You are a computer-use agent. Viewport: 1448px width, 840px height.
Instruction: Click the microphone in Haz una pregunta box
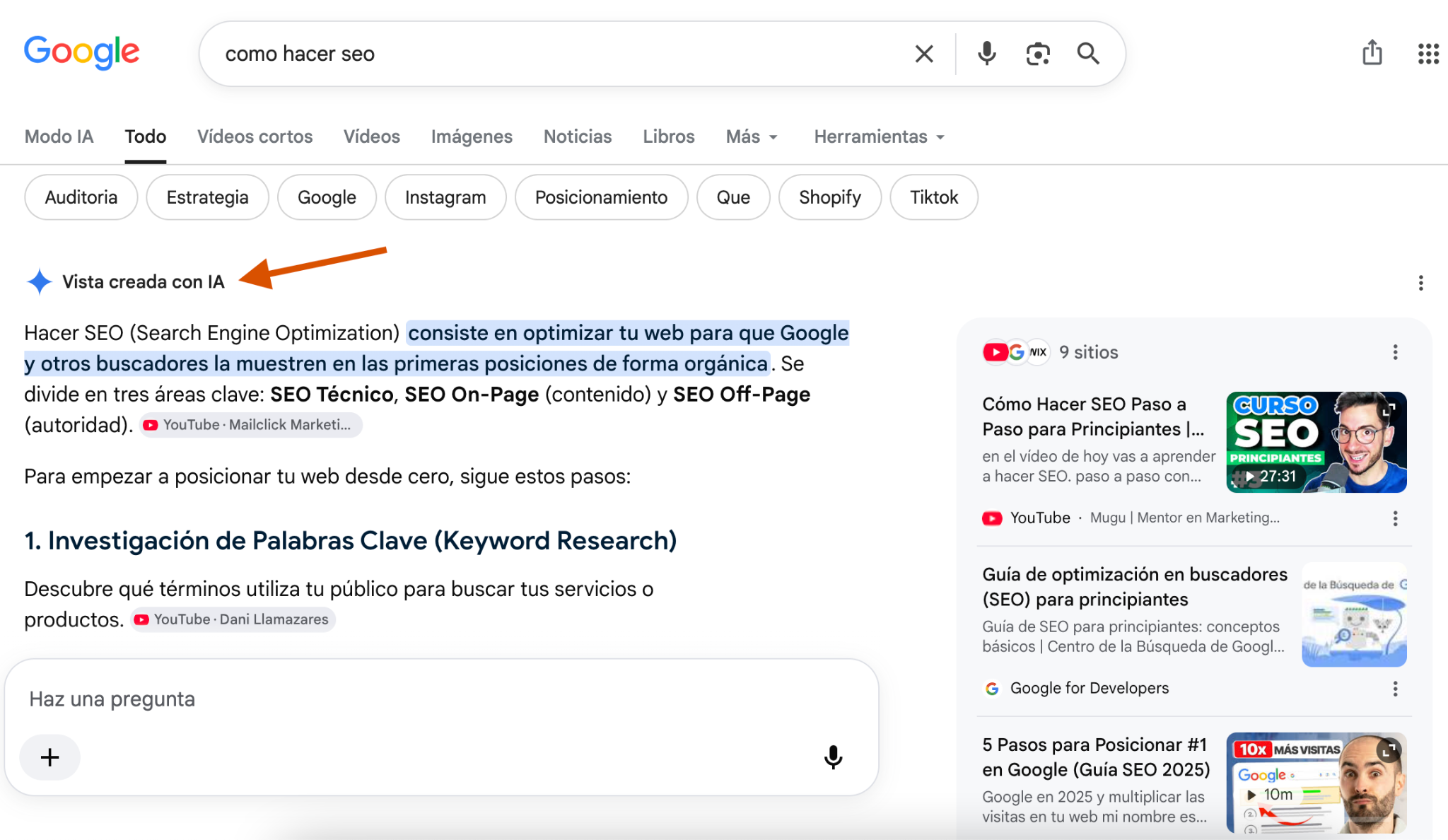click(833, 757)
